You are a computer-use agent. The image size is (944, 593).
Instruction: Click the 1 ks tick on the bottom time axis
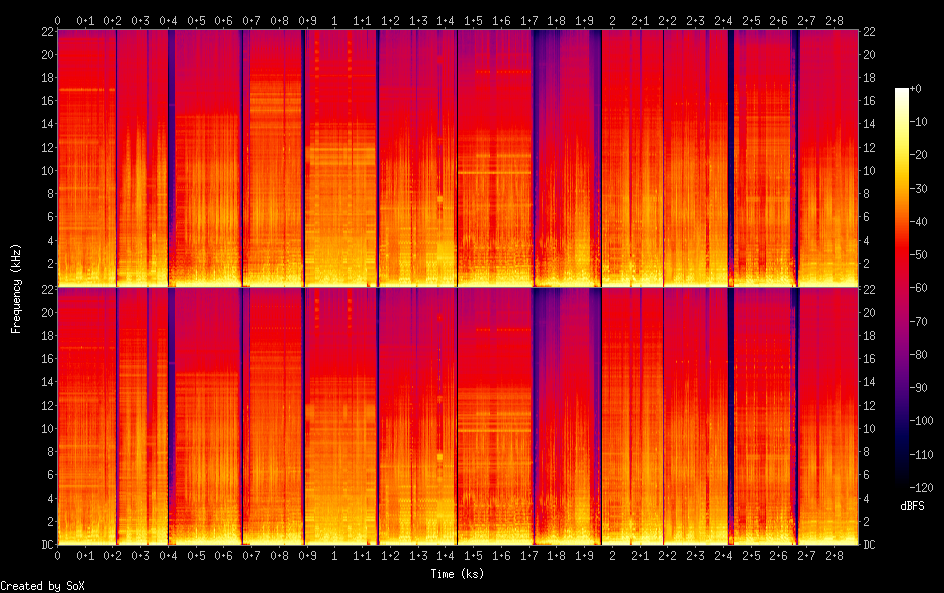tap(334, 555)
